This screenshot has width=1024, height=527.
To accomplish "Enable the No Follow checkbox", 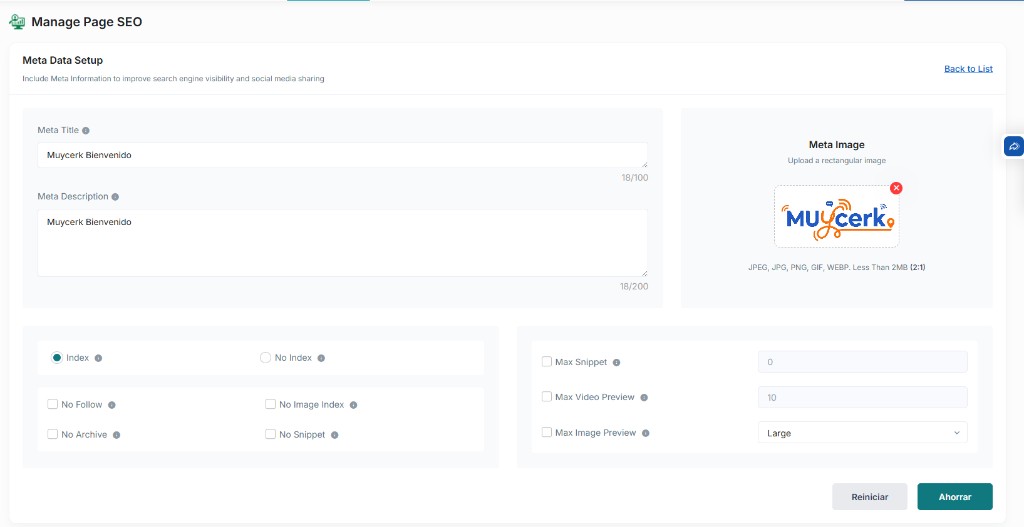I will [x=52, y=405].
